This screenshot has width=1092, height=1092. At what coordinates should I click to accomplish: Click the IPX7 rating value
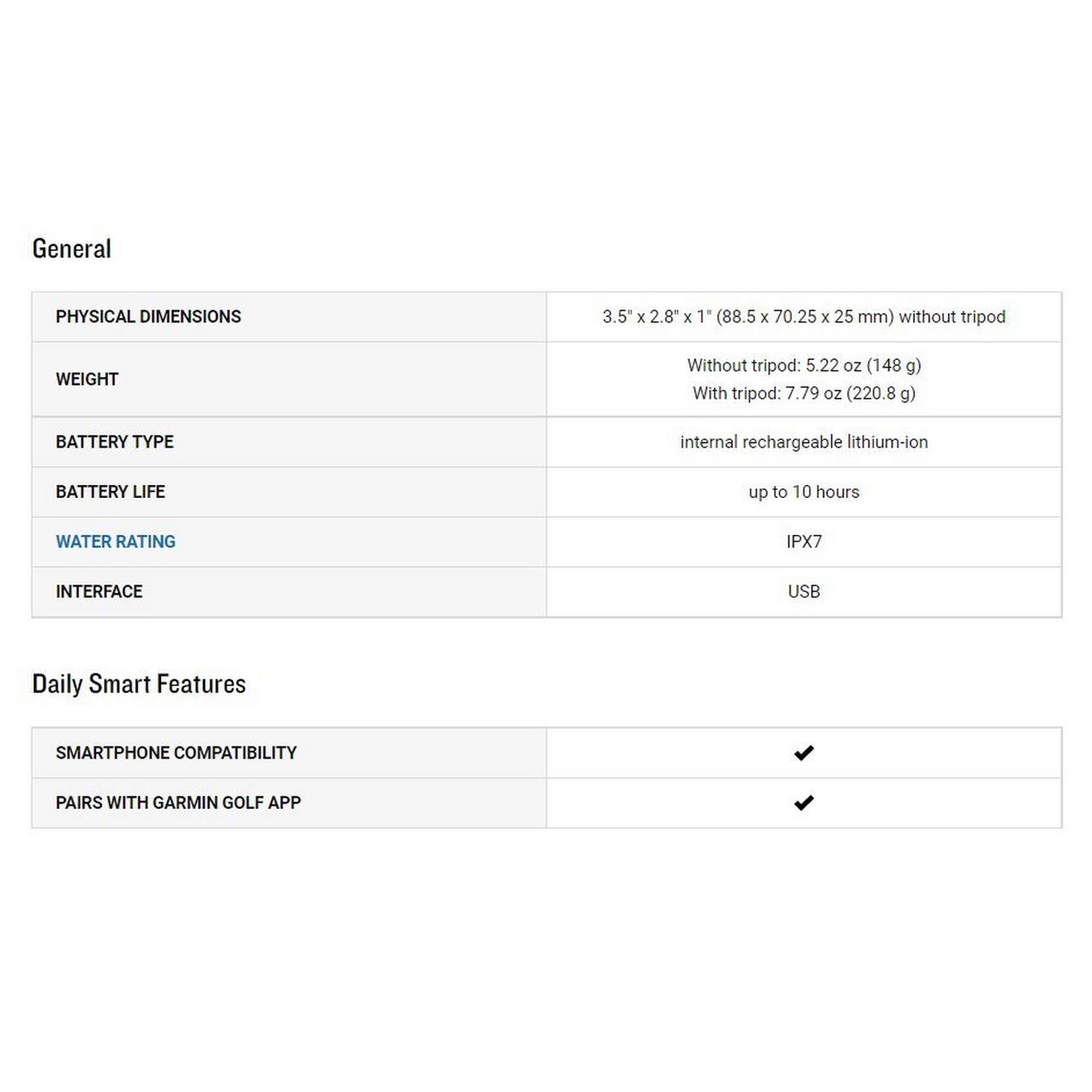(803, 542)
